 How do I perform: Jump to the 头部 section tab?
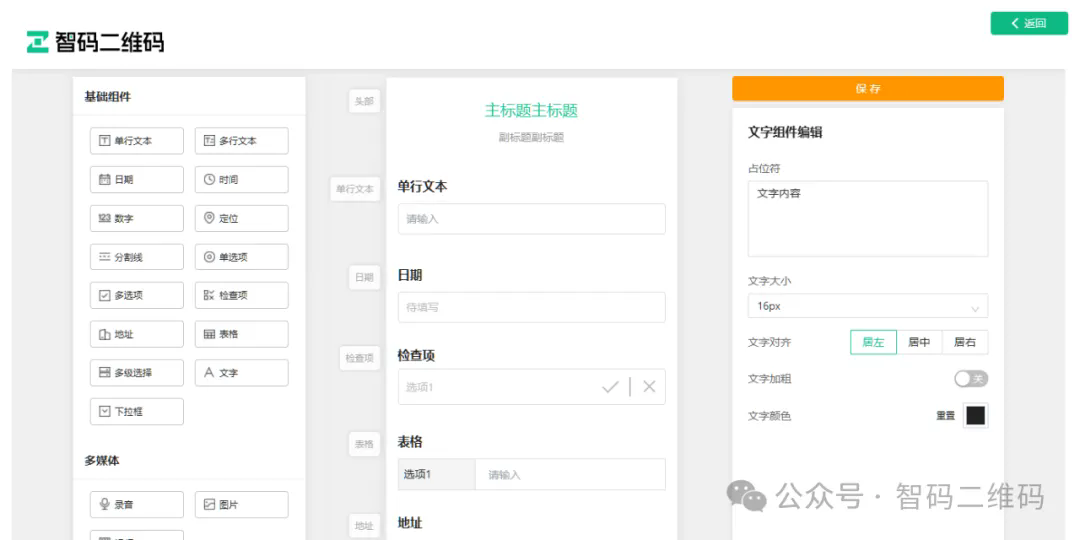coord(364,101)
